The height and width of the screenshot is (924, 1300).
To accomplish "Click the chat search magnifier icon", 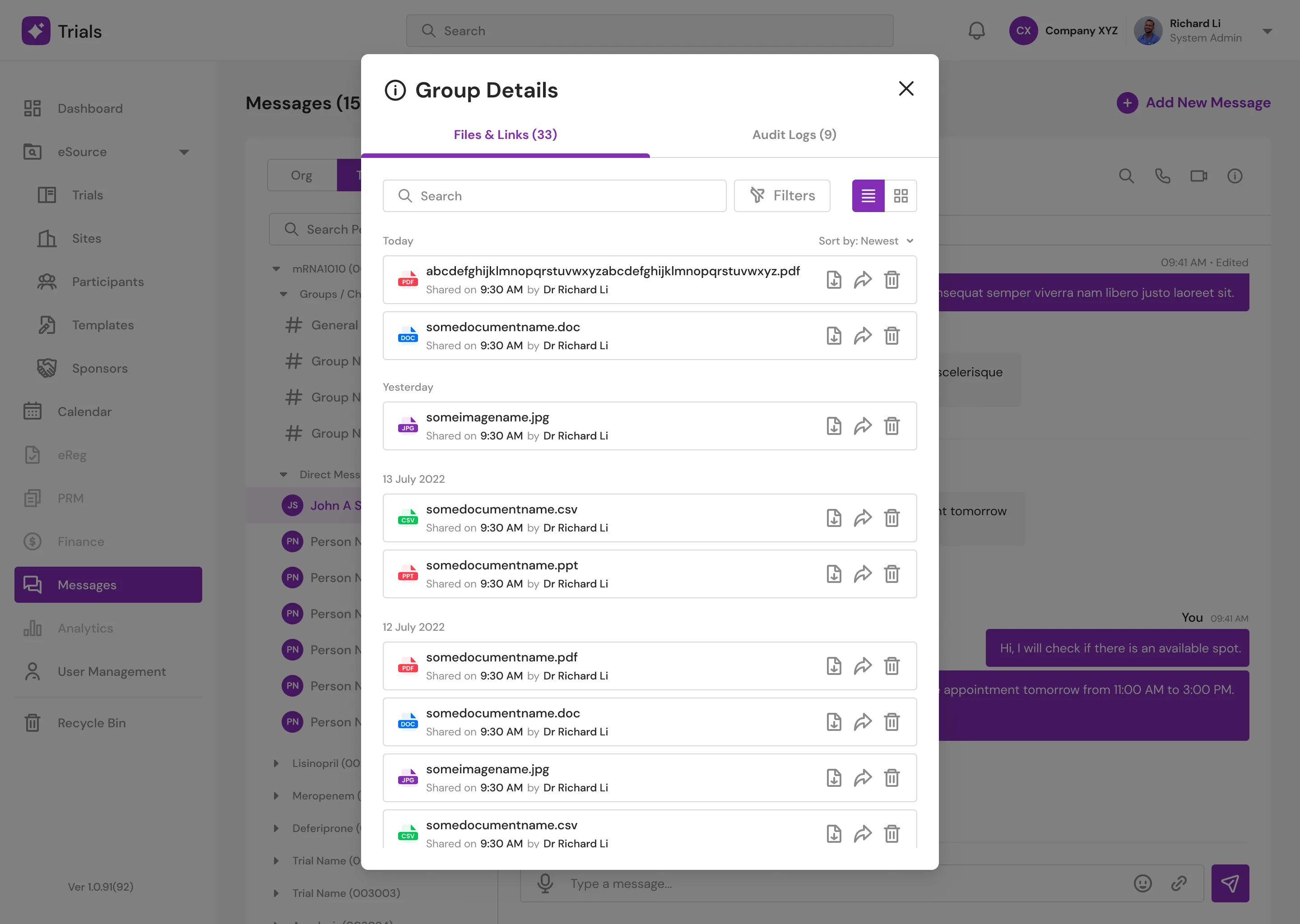I will (1126, 176).
